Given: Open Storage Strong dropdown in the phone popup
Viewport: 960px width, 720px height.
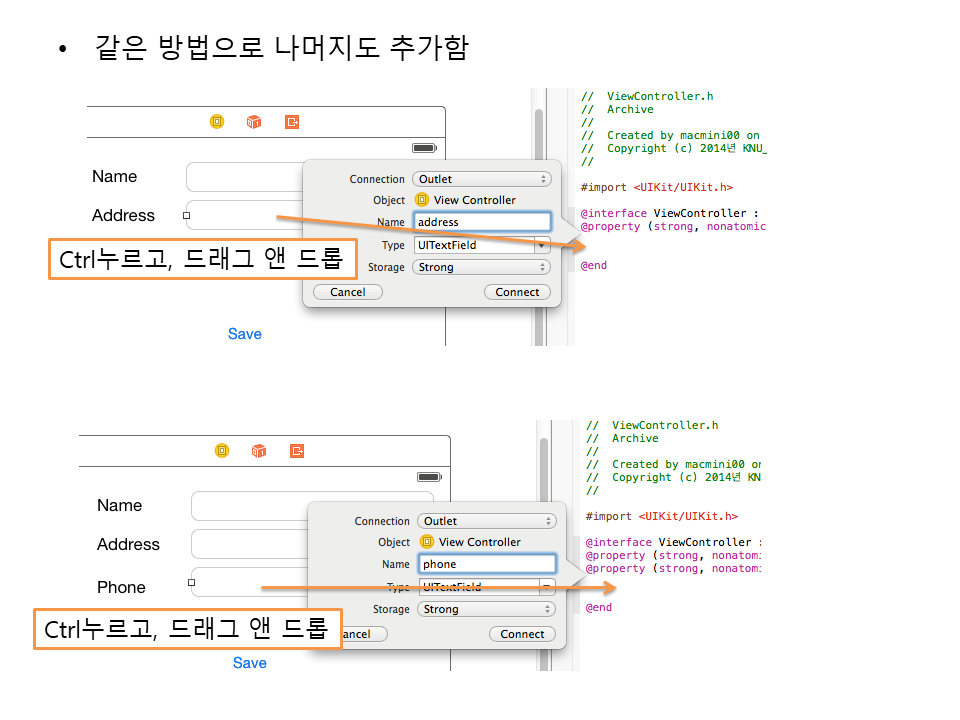Looking at the screenshot, I should [486, 609].
